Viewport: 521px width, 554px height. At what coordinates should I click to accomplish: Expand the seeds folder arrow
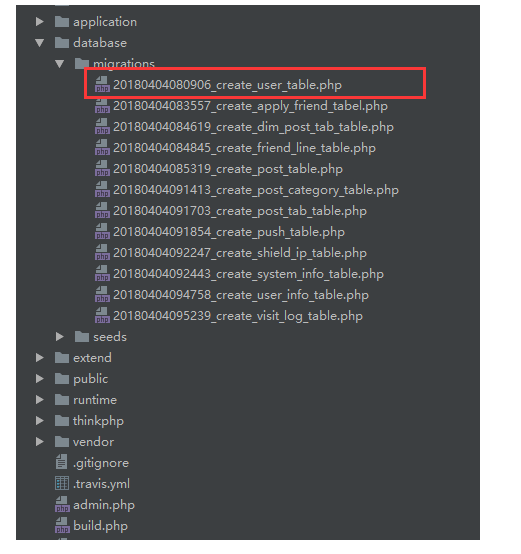click(x=59, y=337)
